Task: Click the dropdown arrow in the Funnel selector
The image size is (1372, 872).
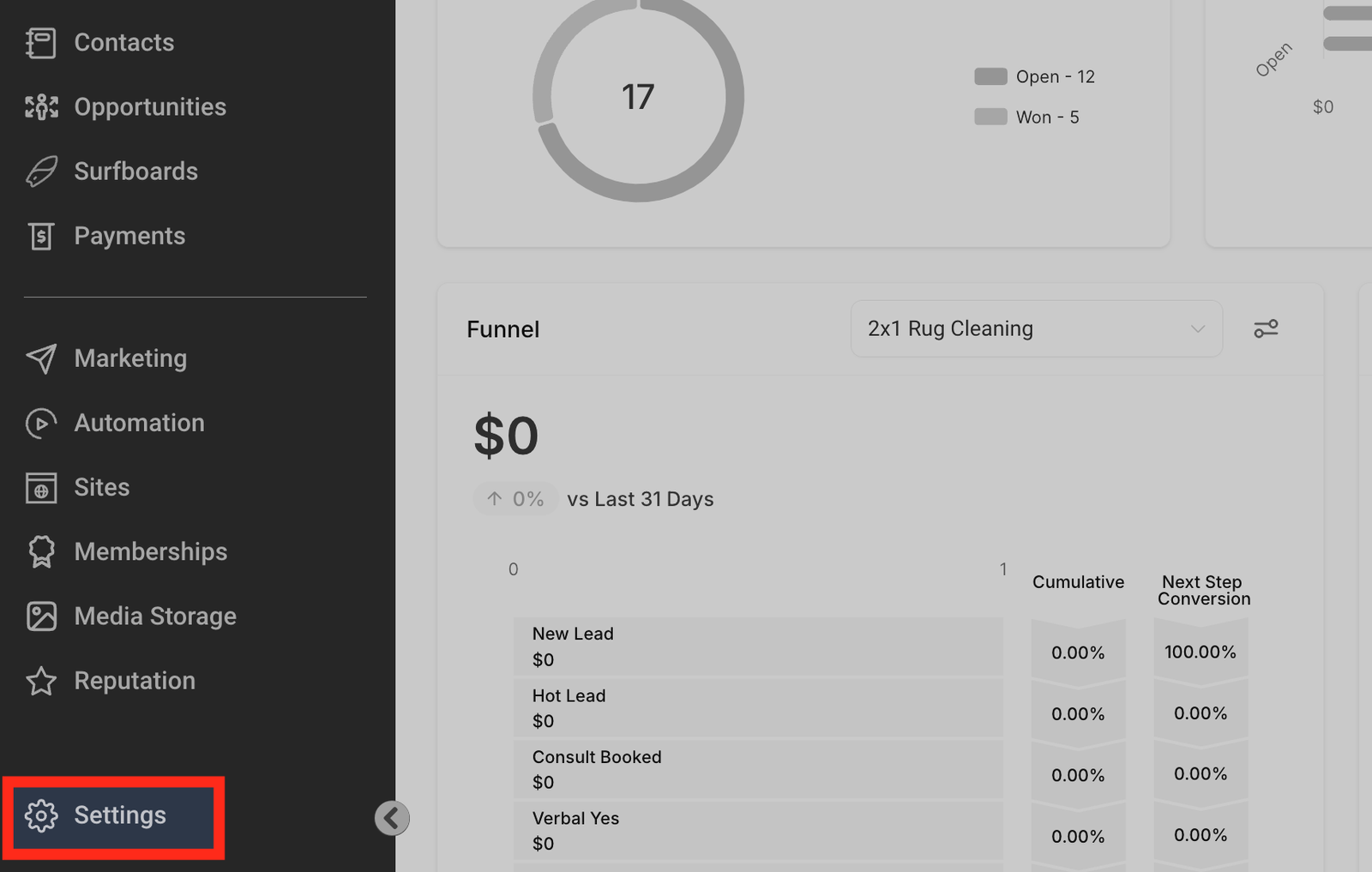Action: coord(1197,329)
